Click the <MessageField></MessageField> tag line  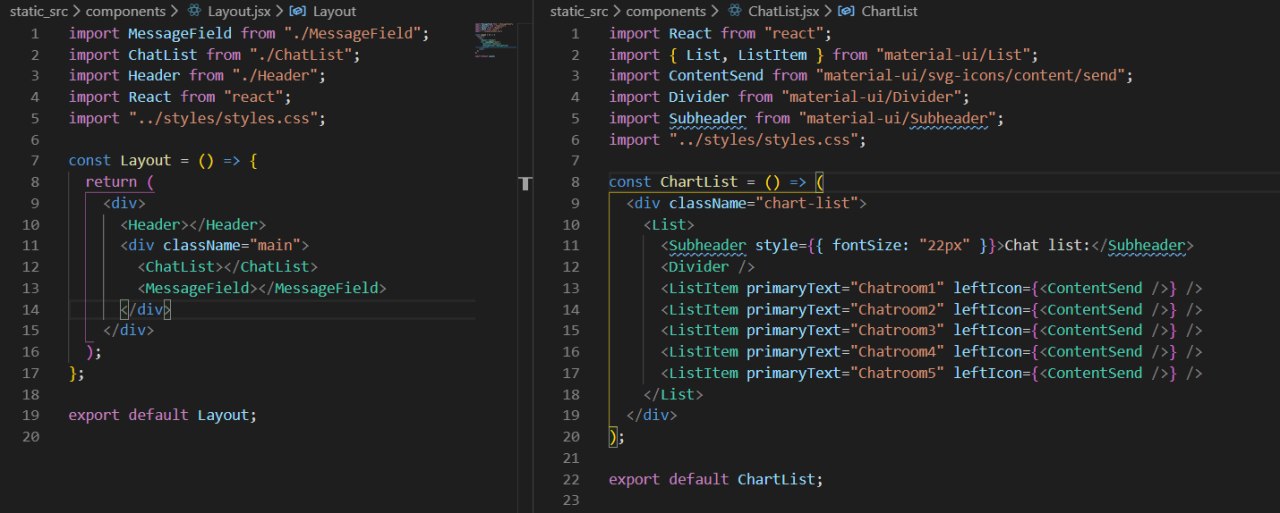pyautogui.click(x=261, y=288)
